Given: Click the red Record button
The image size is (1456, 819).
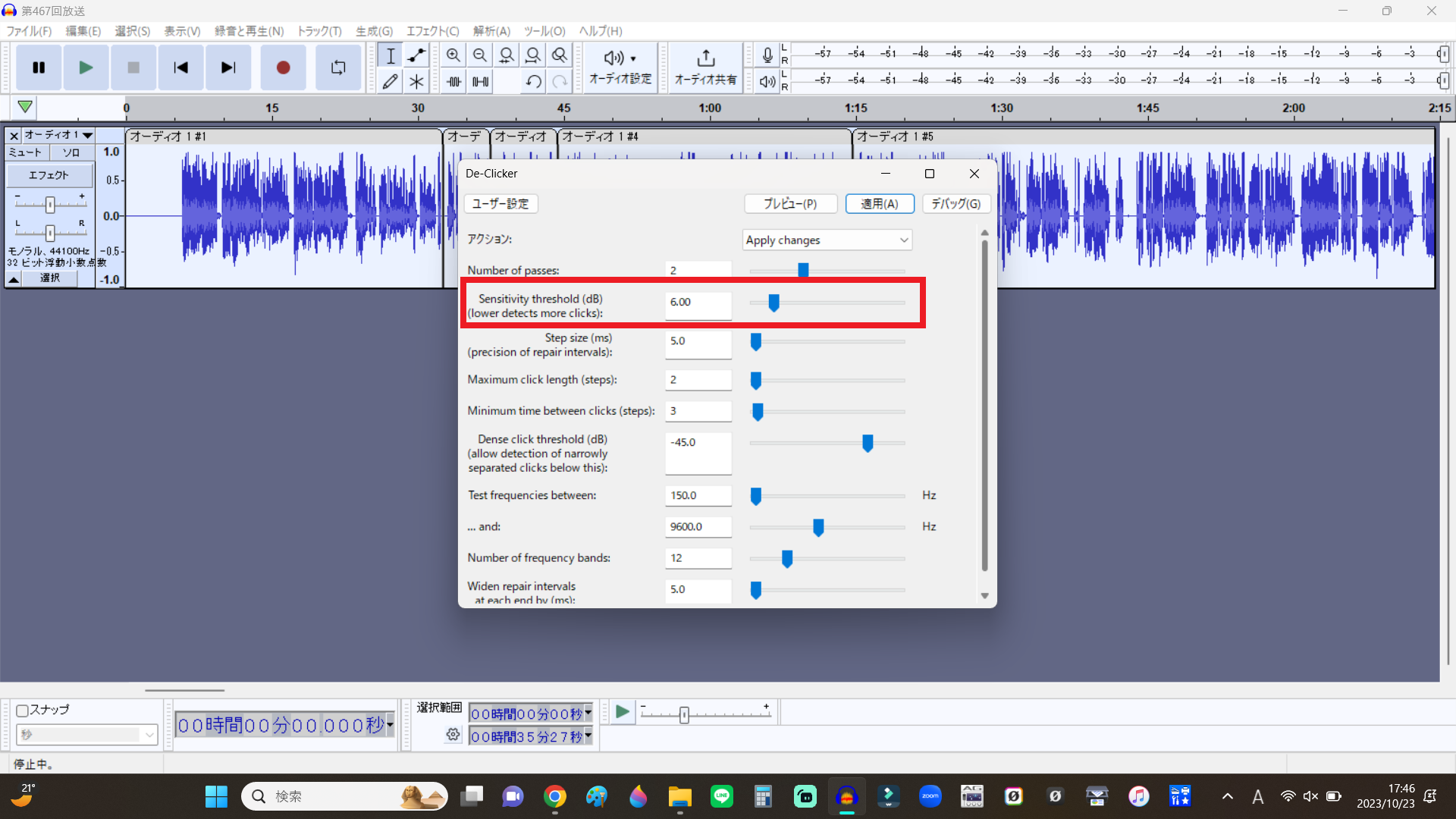Looking at the screenshot, I should point(283,67).
